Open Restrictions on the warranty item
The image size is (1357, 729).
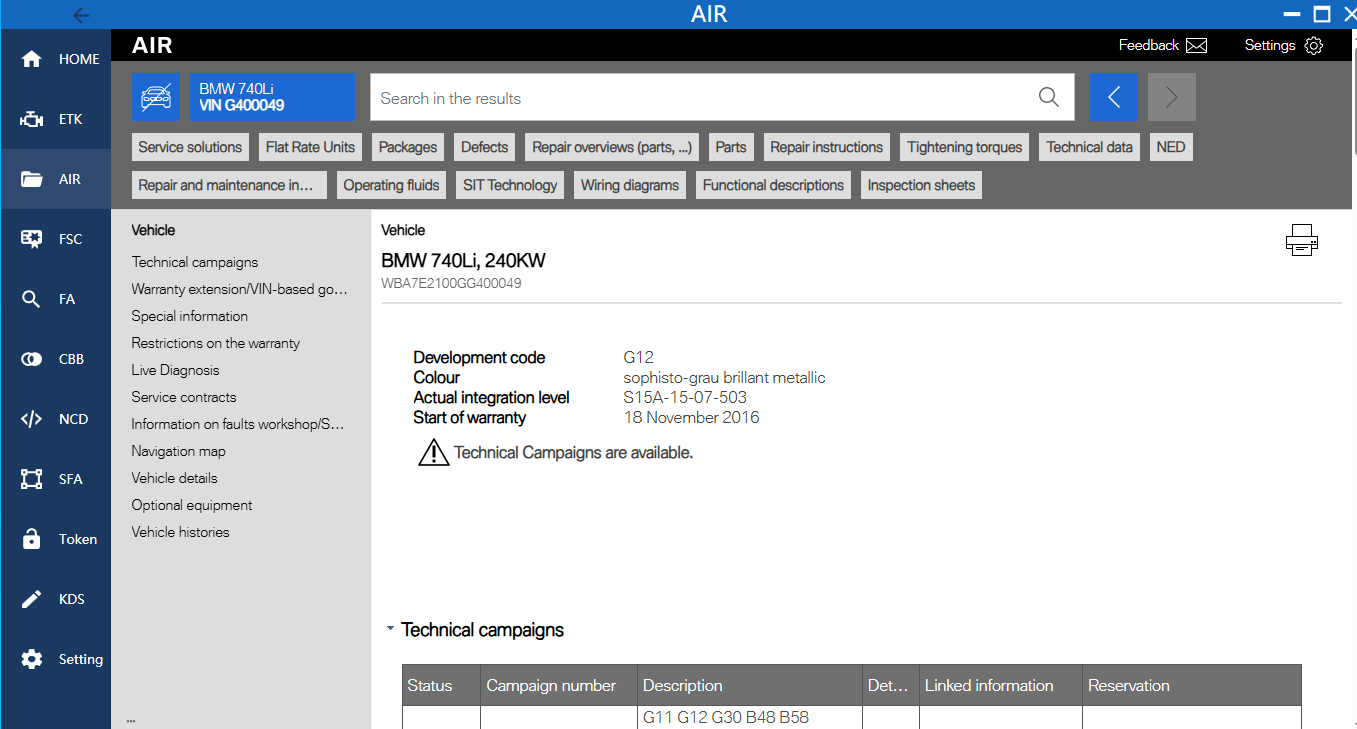216,343
